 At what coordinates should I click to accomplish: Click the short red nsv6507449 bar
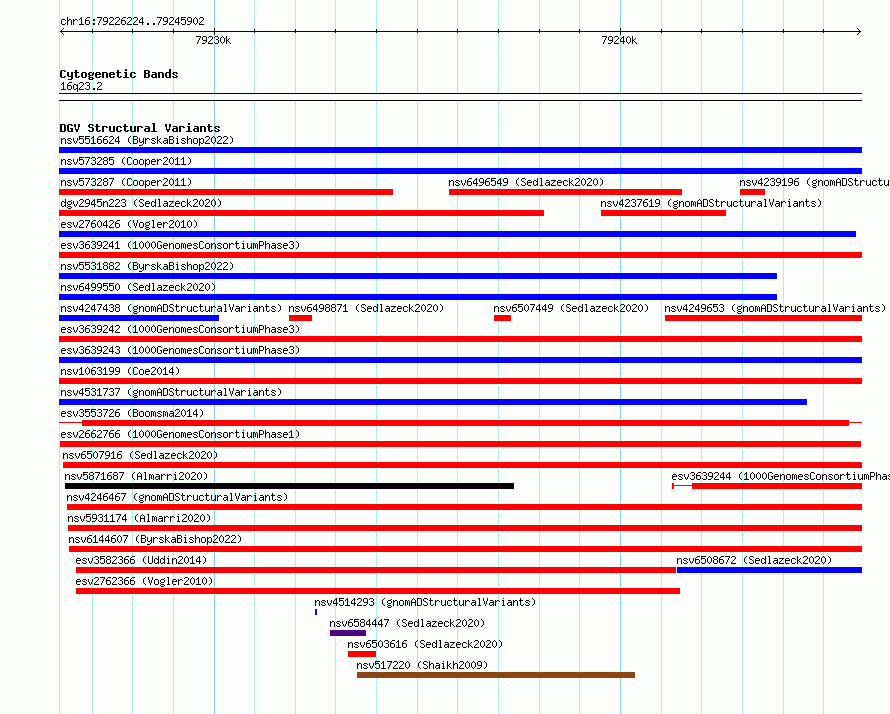502,318
